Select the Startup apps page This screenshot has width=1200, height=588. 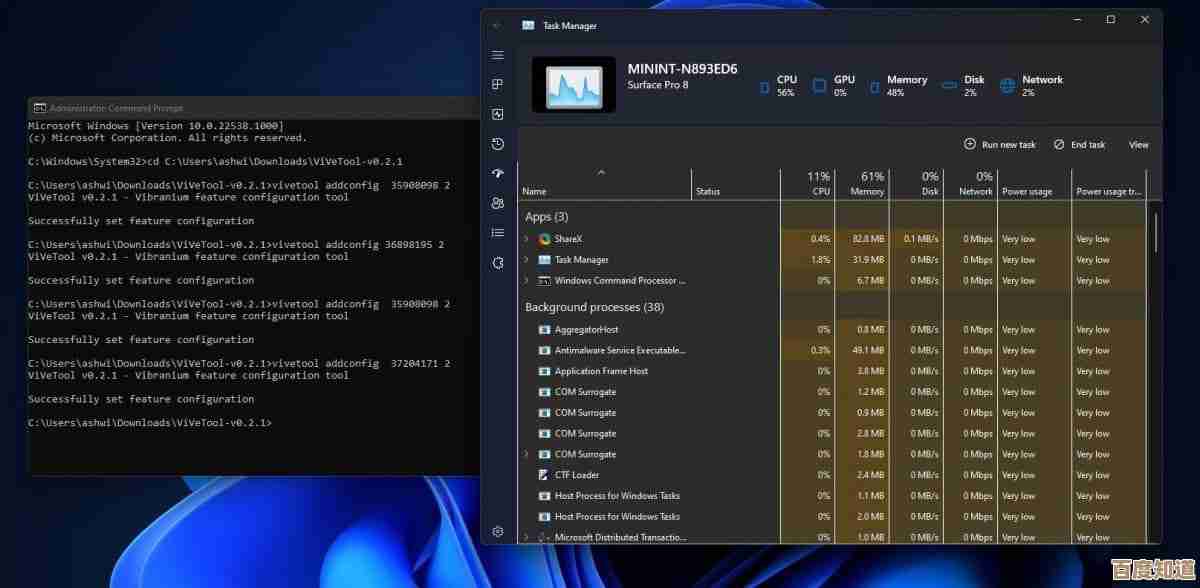(497, 173)
